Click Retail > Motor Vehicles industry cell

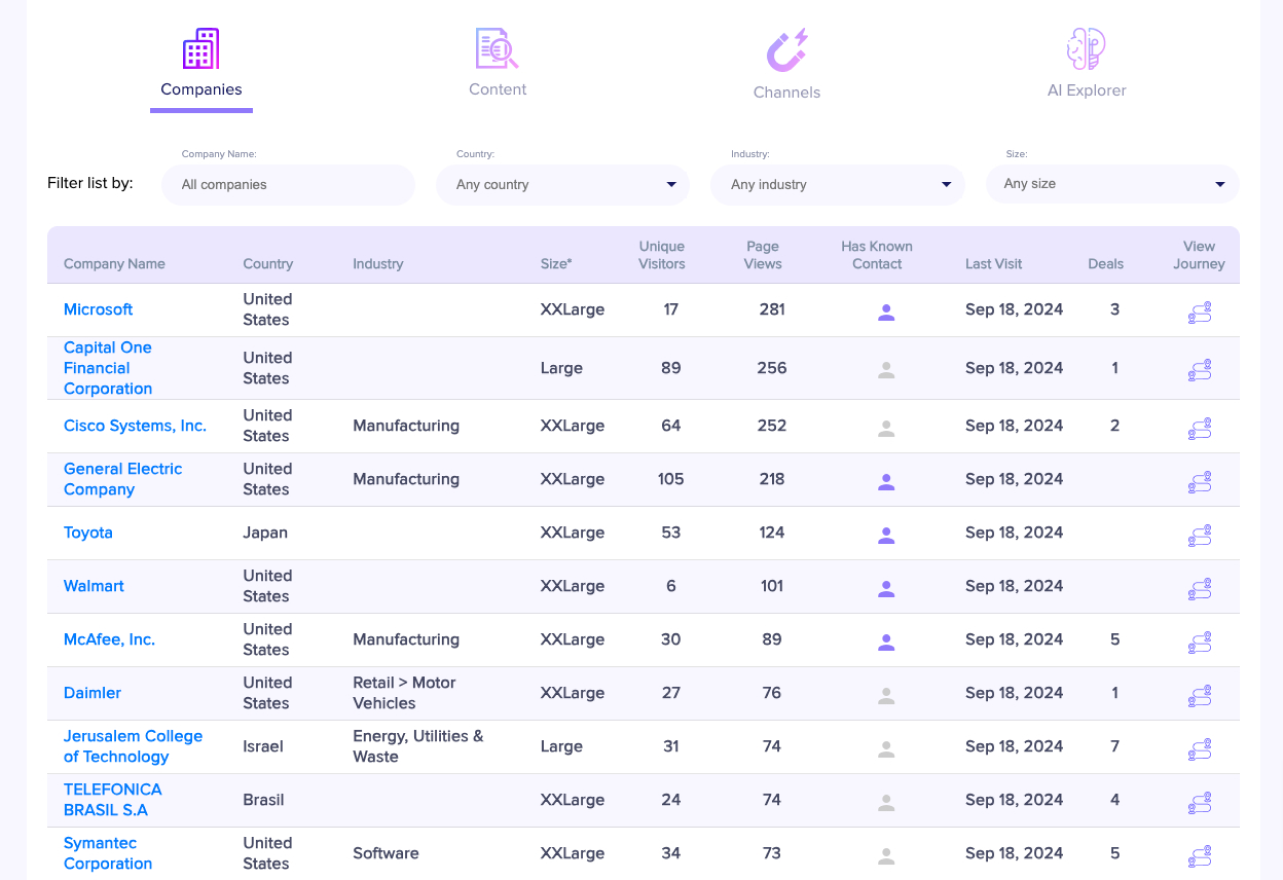[404, 693]
